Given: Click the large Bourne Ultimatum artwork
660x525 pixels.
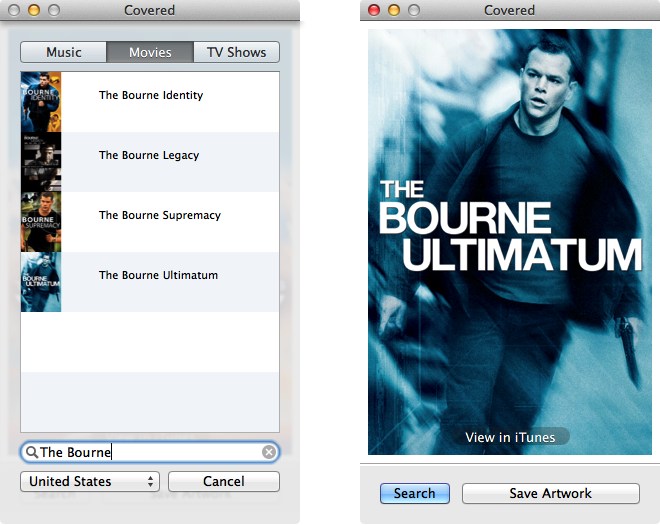Looking at the screenshot, I should tap(510, 242).
